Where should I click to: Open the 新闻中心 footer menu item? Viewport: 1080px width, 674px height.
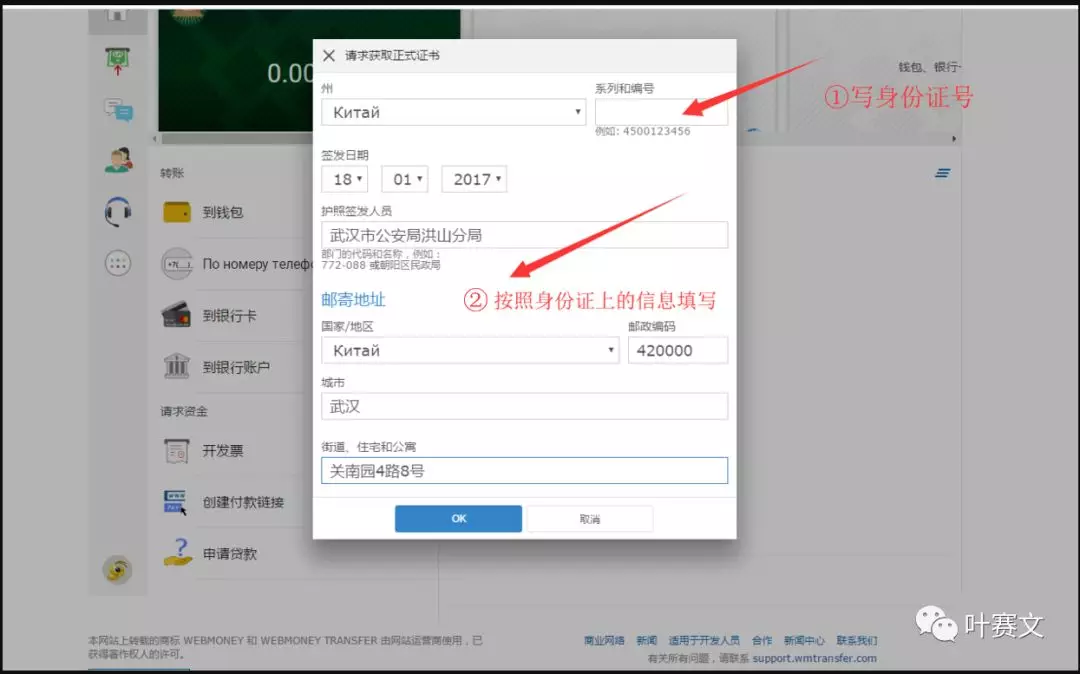click(x=805, y=640)
